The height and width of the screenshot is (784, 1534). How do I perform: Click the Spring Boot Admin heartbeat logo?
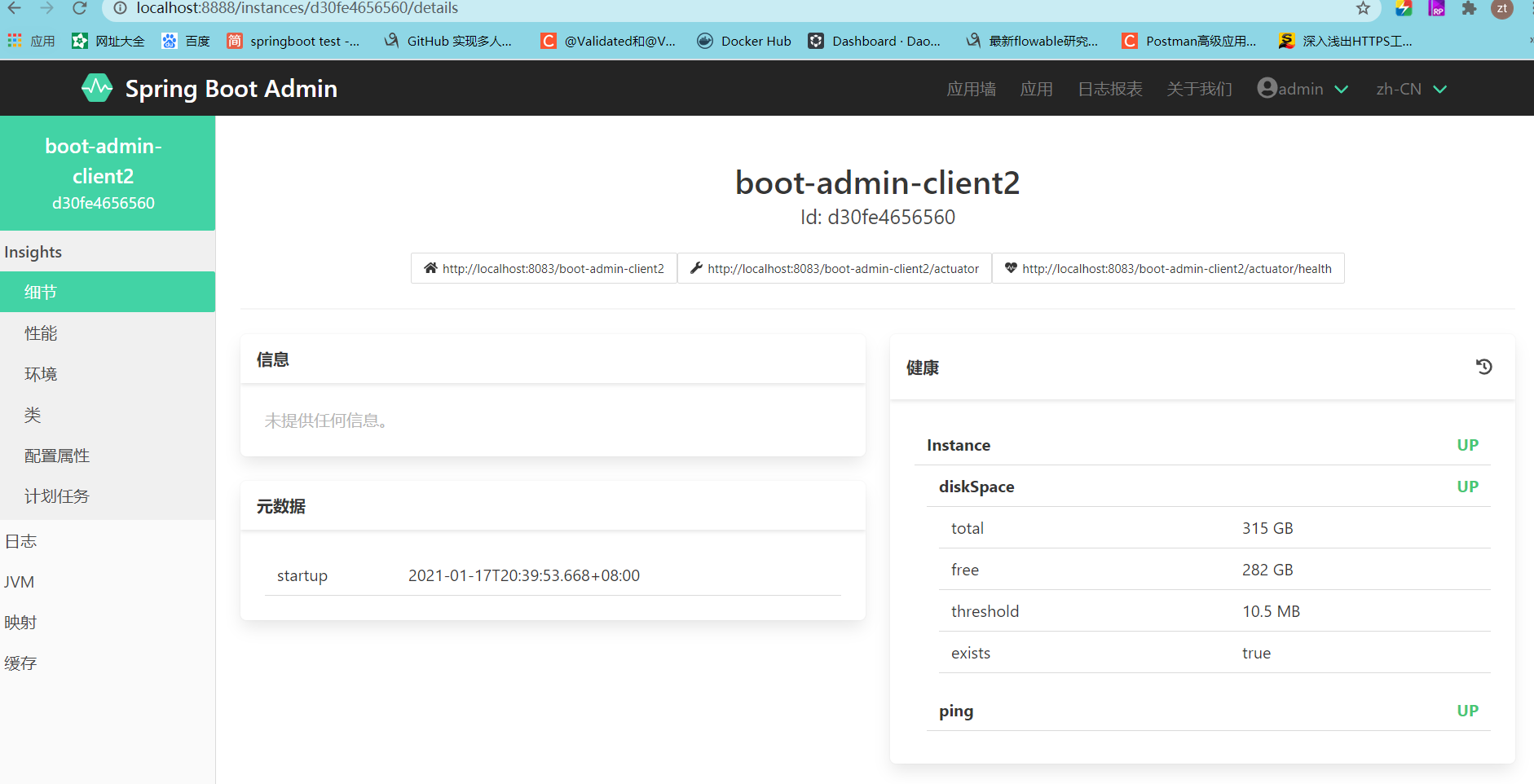97,88
